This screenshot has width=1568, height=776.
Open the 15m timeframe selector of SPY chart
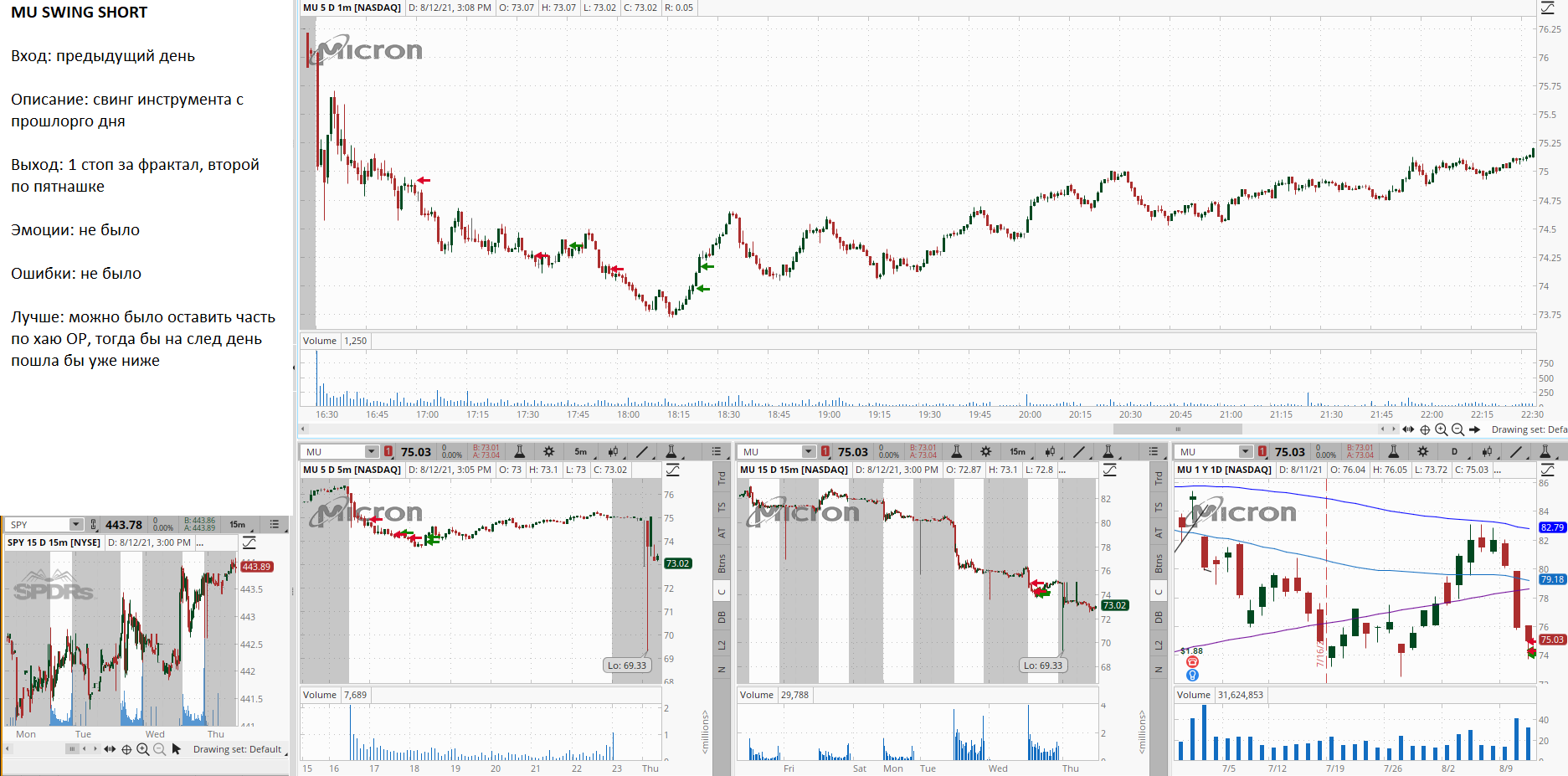(238, 525)
